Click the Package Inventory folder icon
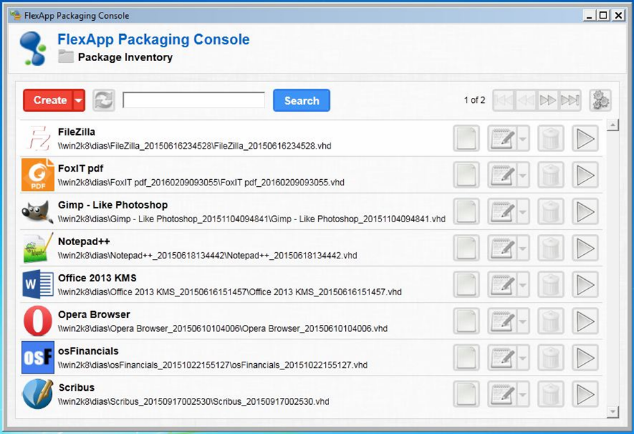The height and width of the screenshot is (434, 634). [x=66, y=57]
